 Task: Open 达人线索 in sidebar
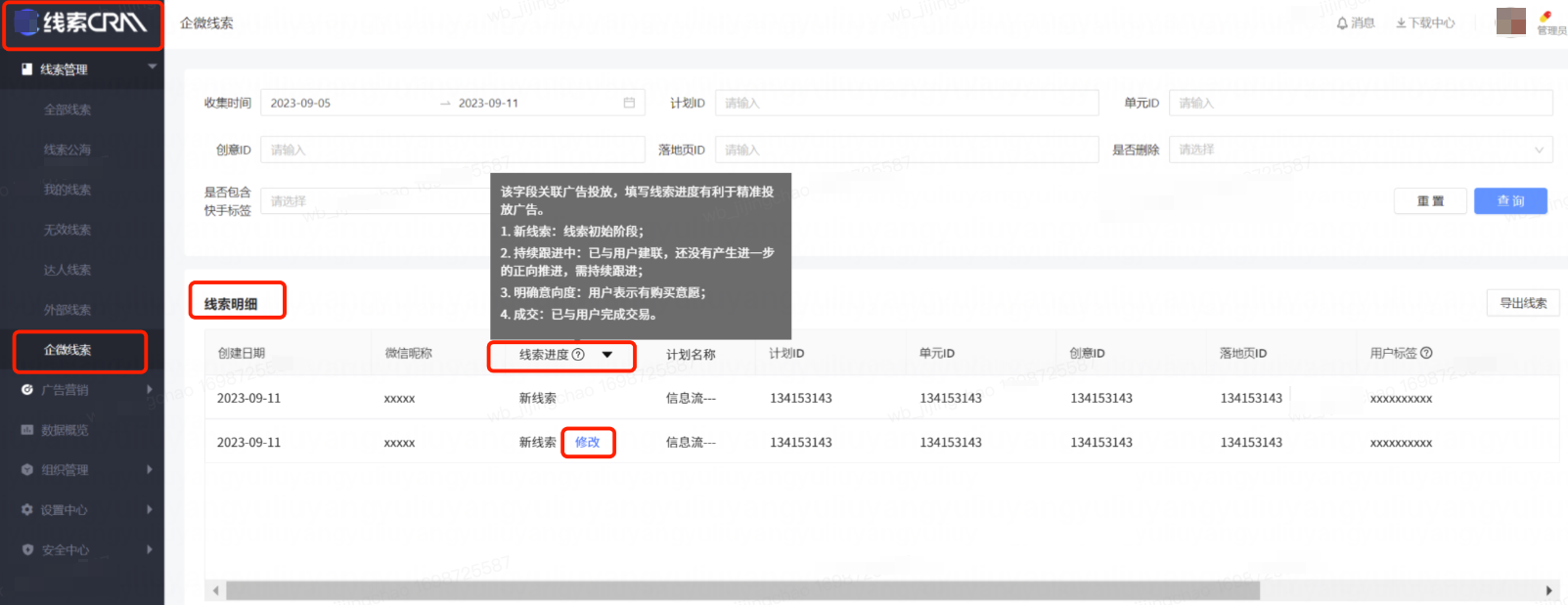67,270
